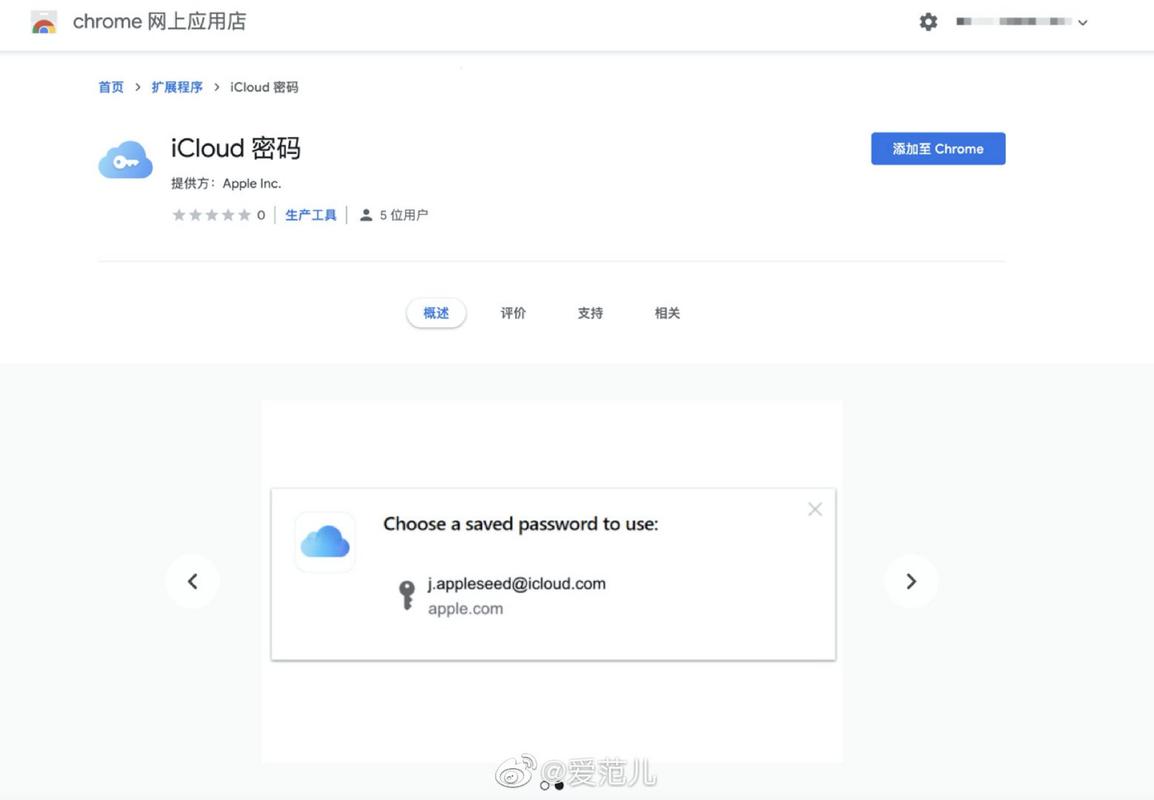Open settings via the gear icon
Viewport: 1154px width, 800px height.
tap(928, 22)
